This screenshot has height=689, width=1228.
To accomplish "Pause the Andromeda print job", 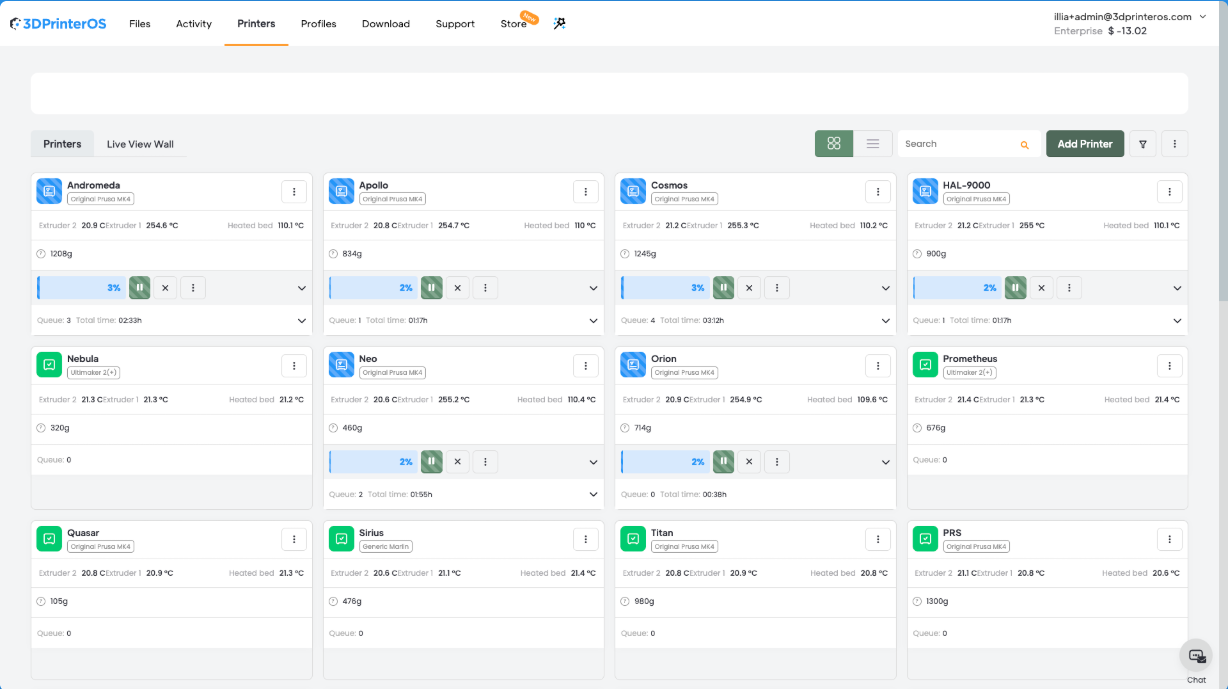I will click(139, 288).
